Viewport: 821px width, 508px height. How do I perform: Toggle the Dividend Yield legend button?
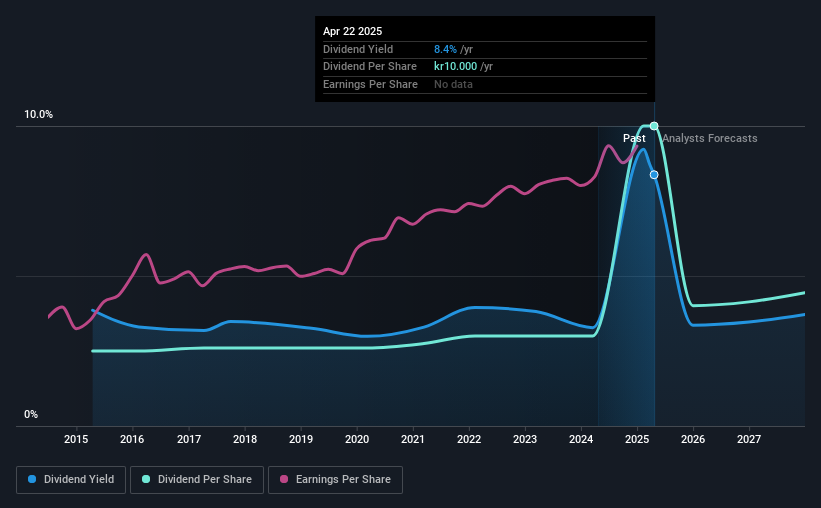coord(71,480)
